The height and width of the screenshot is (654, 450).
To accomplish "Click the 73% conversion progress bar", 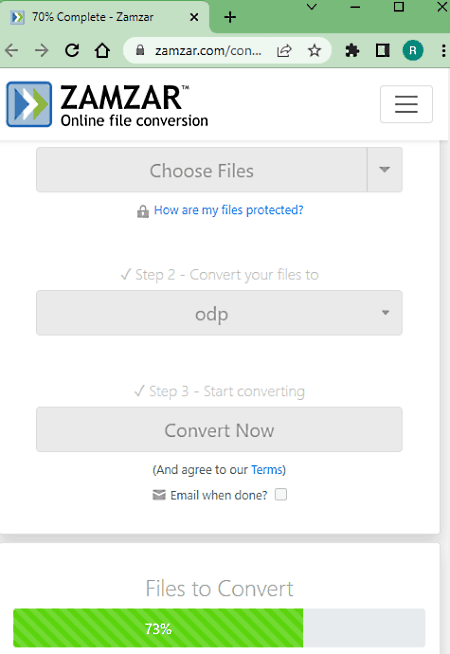I will pos(219,628).
